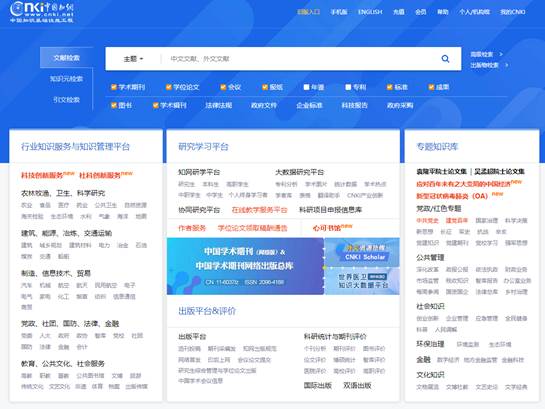The width and height of the screenshot is (545, 409).
Task: Open 大数据研究平台 heading link
Action: click(299, 172)
